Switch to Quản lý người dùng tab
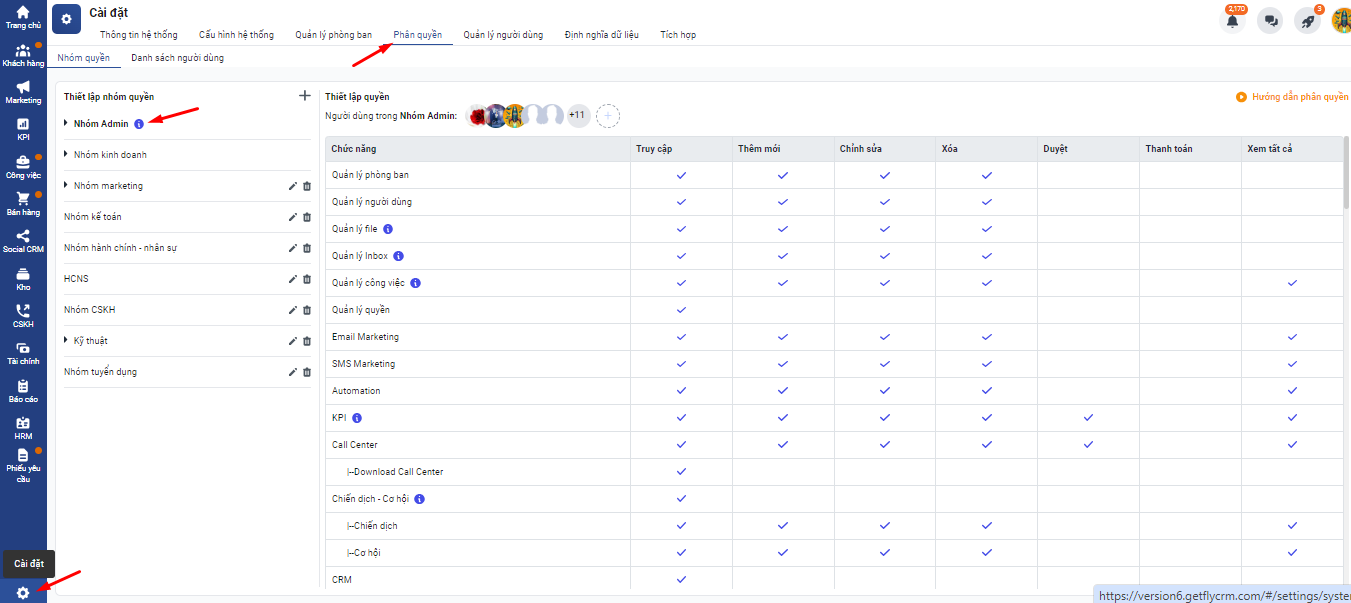This screenshot has height=603, width=1351. pos(503,35)
